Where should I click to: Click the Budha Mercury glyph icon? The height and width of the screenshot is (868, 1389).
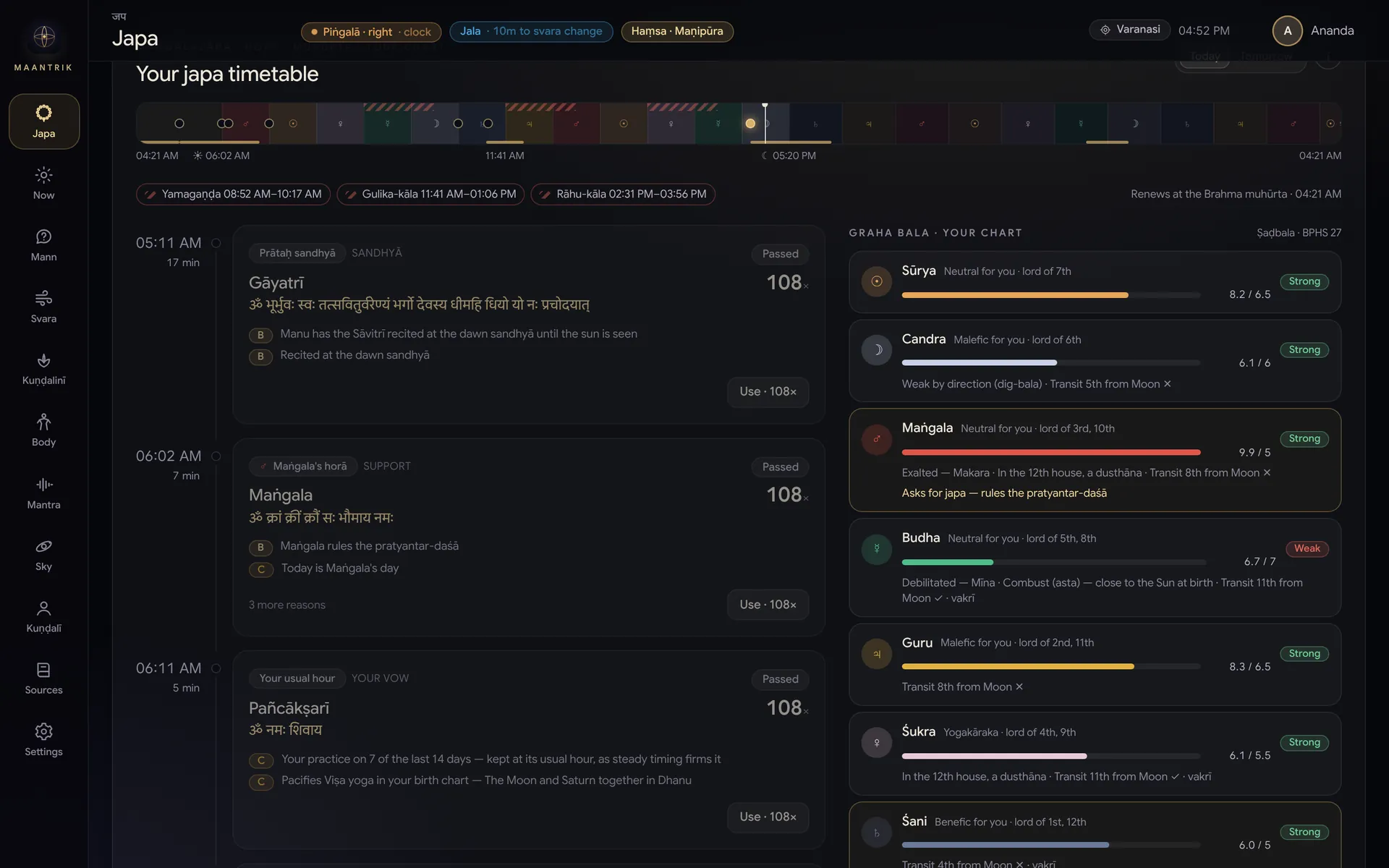coord(877,549)
